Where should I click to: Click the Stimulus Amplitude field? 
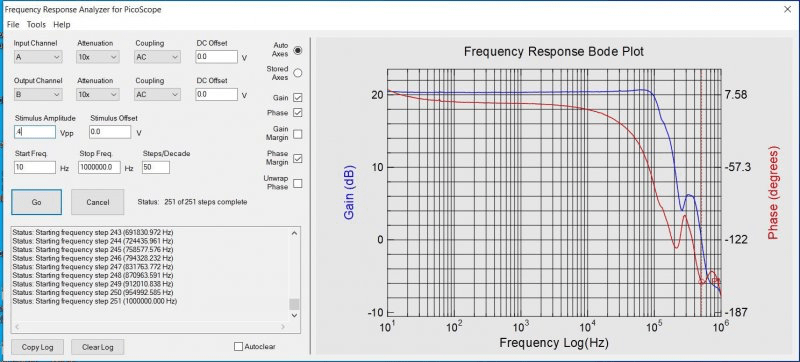point(35,132)
